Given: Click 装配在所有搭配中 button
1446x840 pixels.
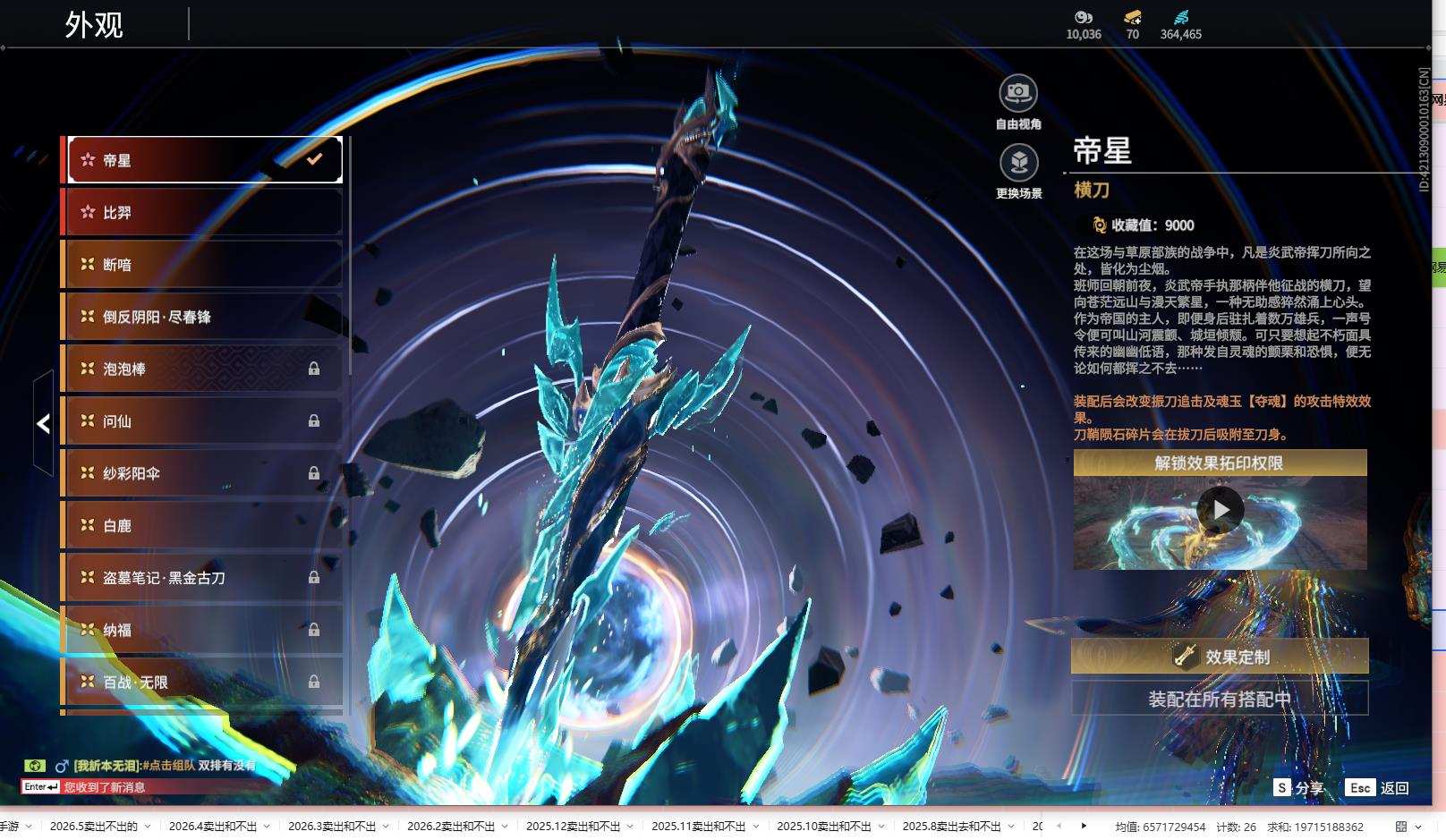Looking at the screenshot, I should pyautogui.click(x=1220, y=699).
